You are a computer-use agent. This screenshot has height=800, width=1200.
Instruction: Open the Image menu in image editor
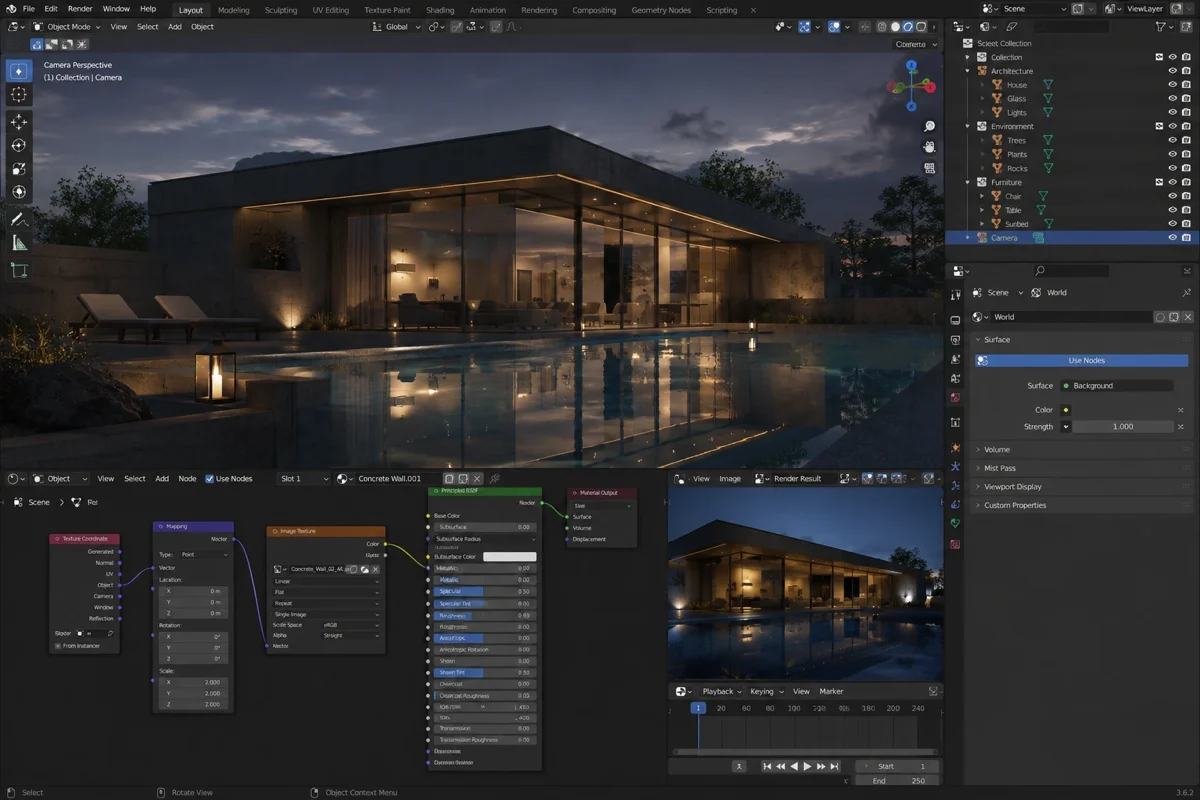tap(730, 479)
